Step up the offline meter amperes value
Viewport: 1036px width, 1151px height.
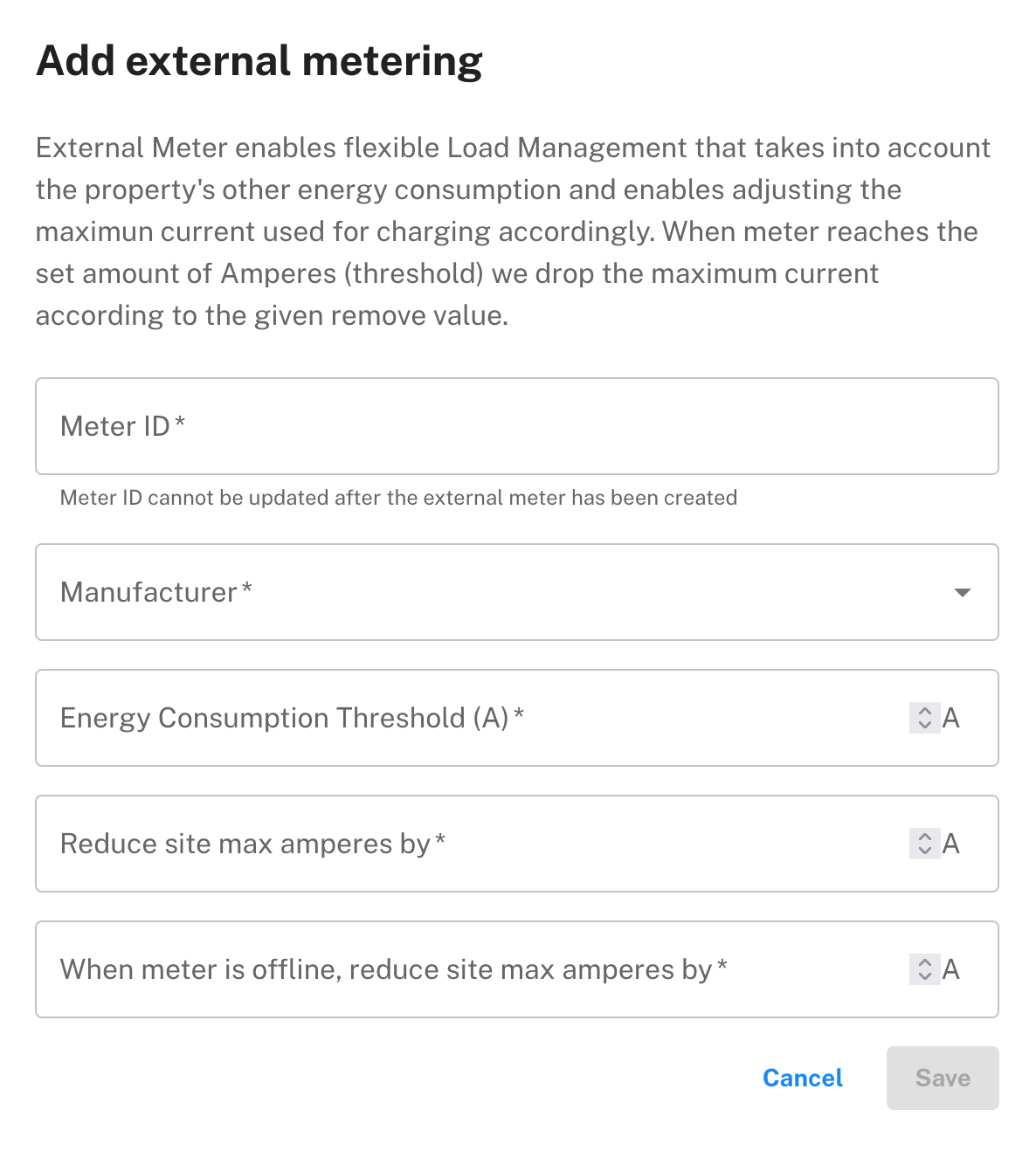(x=924, y=962)
